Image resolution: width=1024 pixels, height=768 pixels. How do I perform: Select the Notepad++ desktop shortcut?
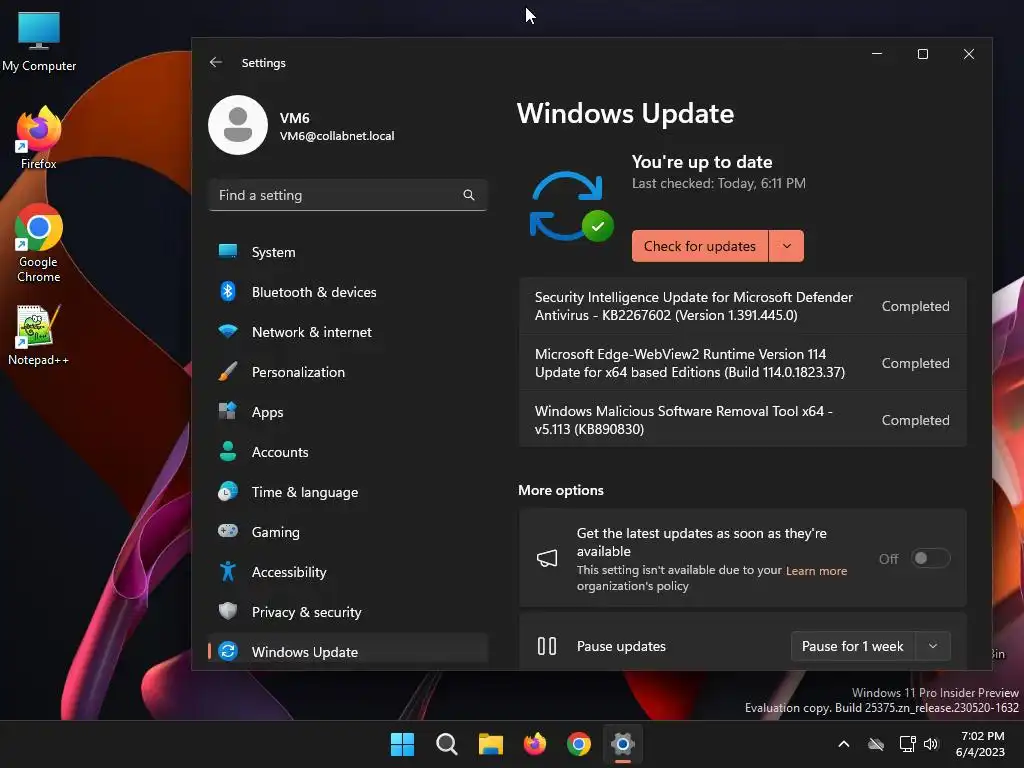tap(39, 336)
